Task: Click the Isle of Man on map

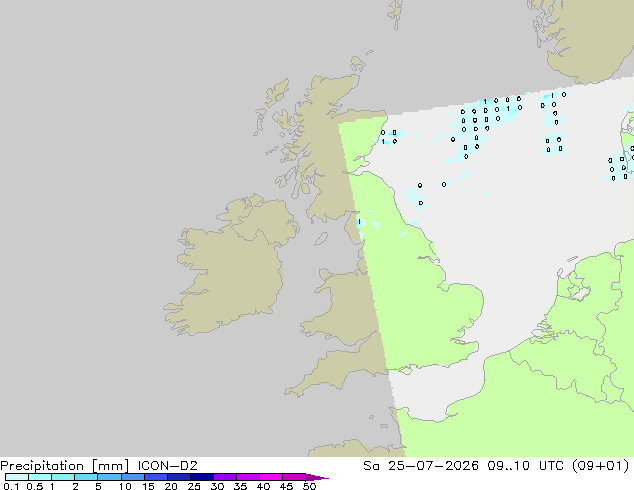Action: (x=321, y=239)
